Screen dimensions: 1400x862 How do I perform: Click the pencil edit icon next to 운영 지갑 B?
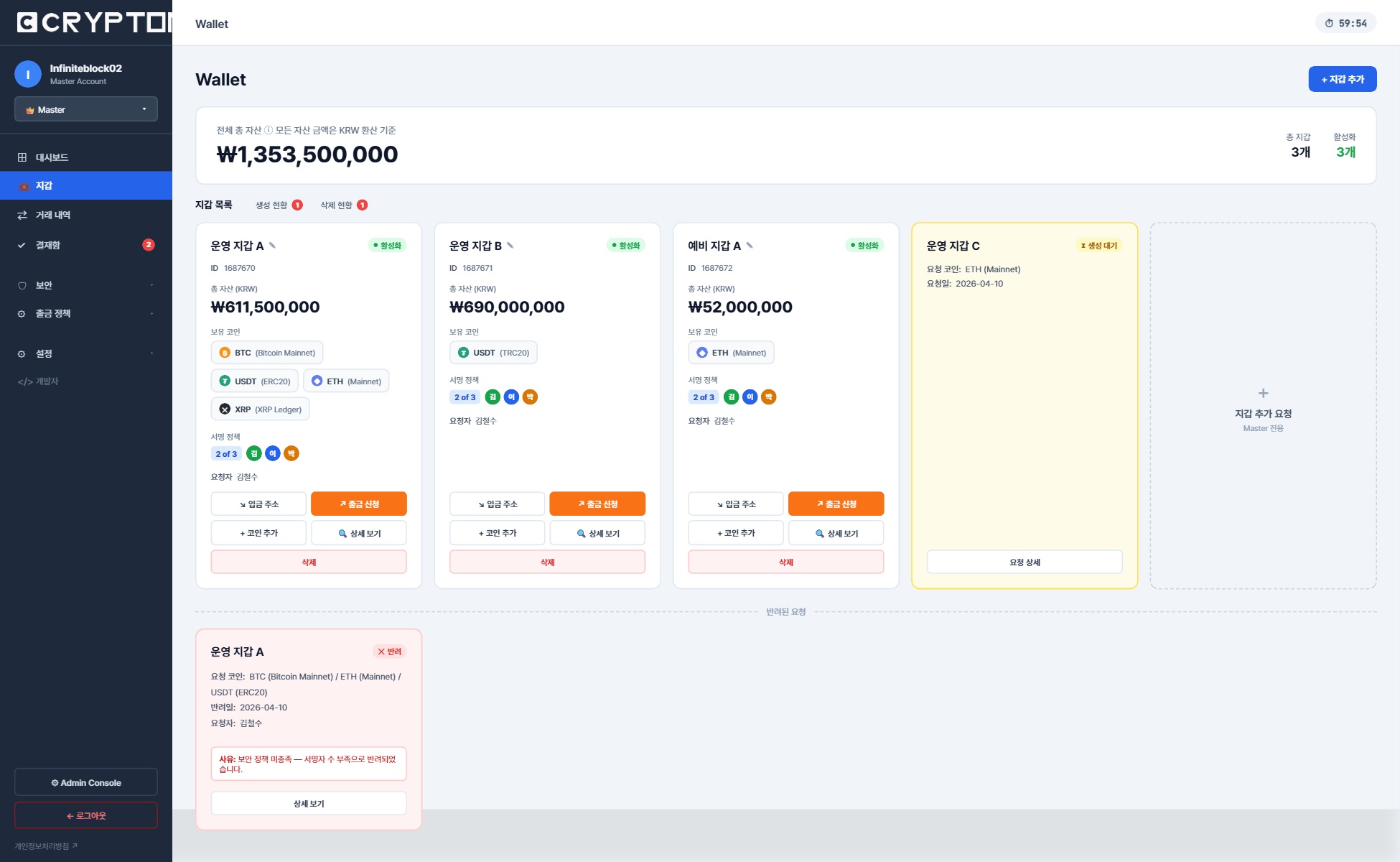(x=510, y=246)
